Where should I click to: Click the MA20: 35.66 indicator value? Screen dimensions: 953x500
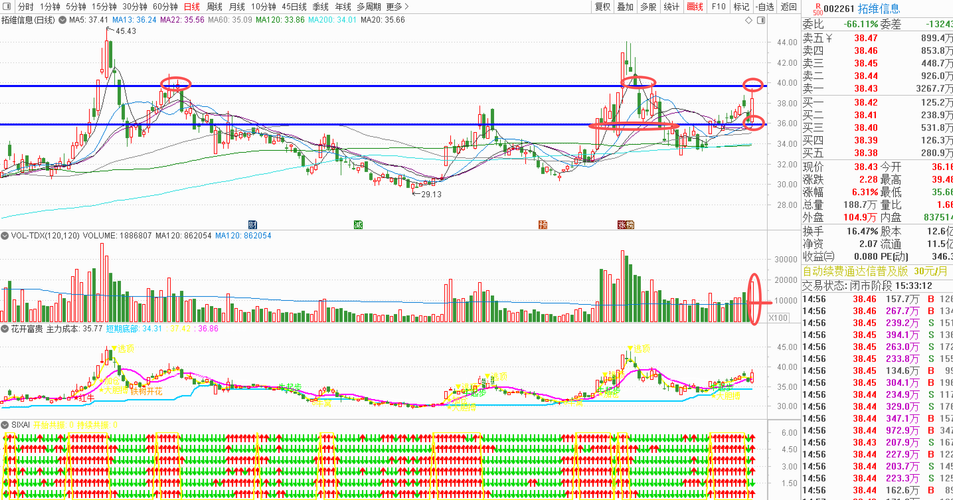click(x=382, y=20)
